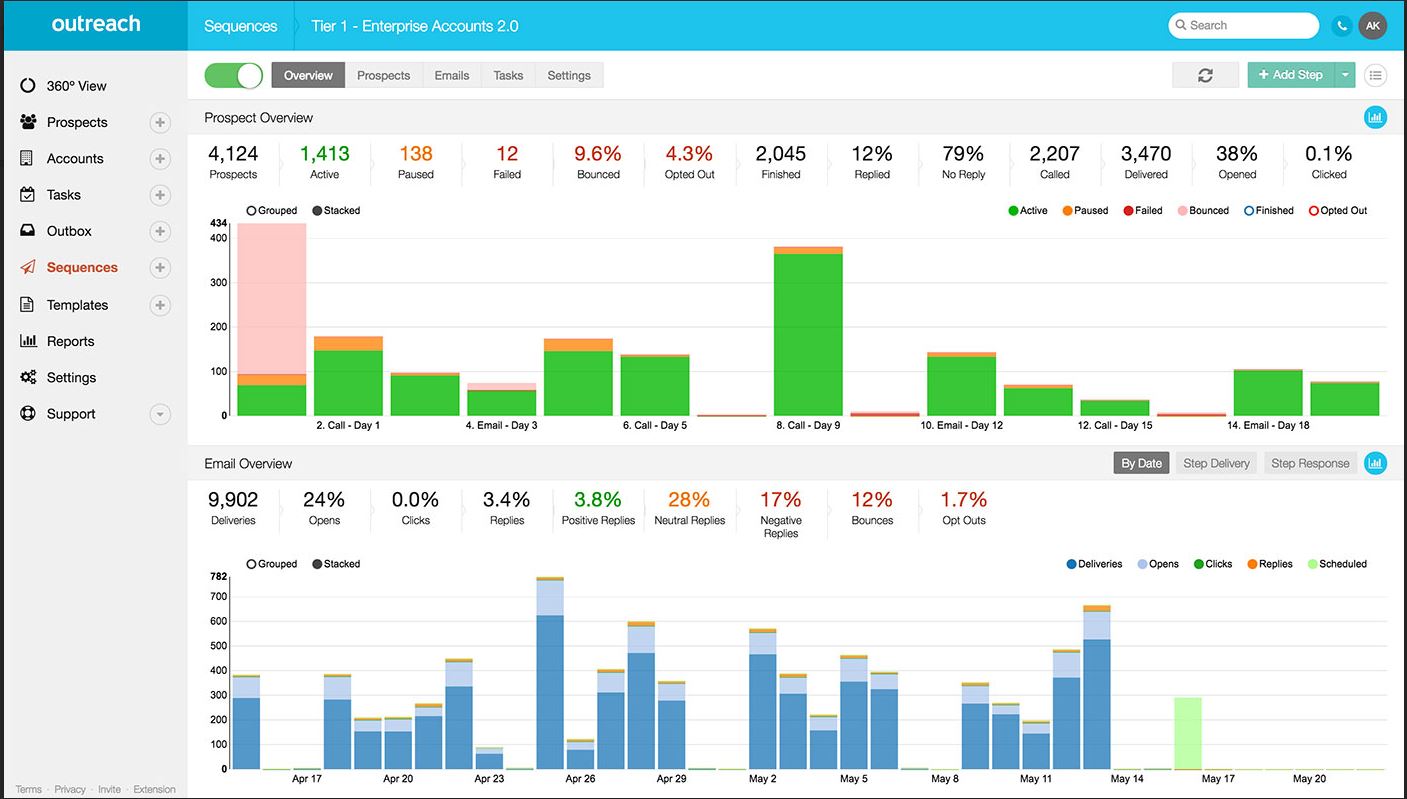Click the AK user avatar
1407x799 pixels.
tap(1373, 26)
